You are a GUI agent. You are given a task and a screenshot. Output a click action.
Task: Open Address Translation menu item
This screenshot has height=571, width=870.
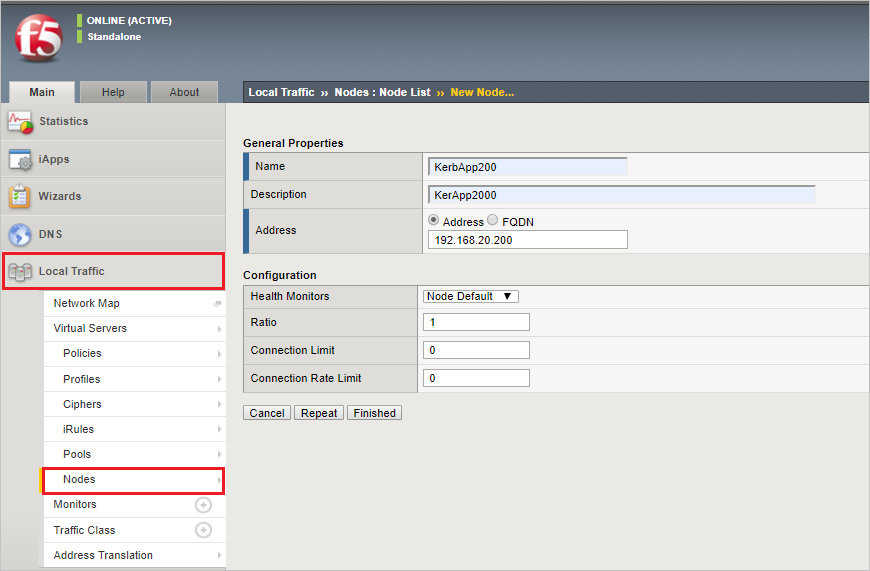(x=135, y=555)
